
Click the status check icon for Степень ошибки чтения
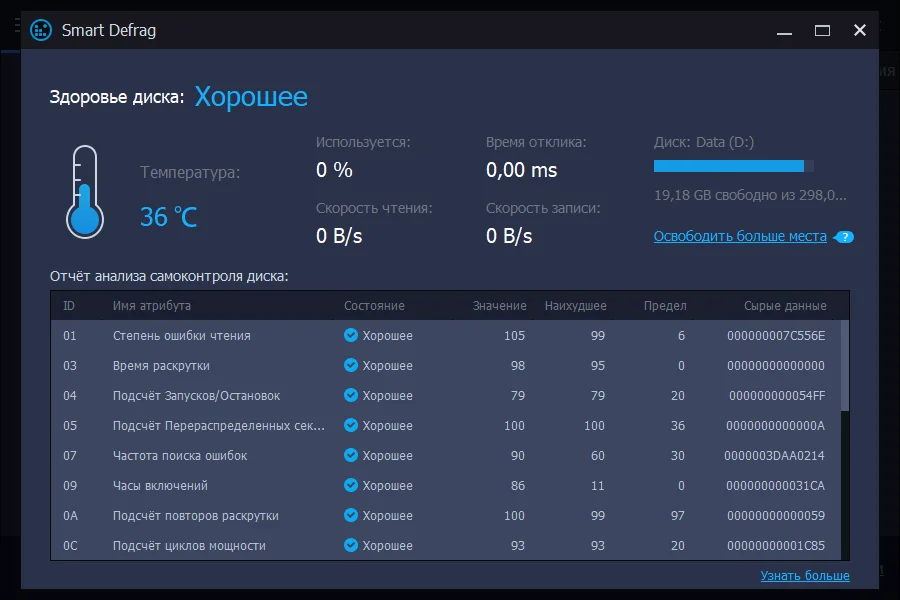351,335
